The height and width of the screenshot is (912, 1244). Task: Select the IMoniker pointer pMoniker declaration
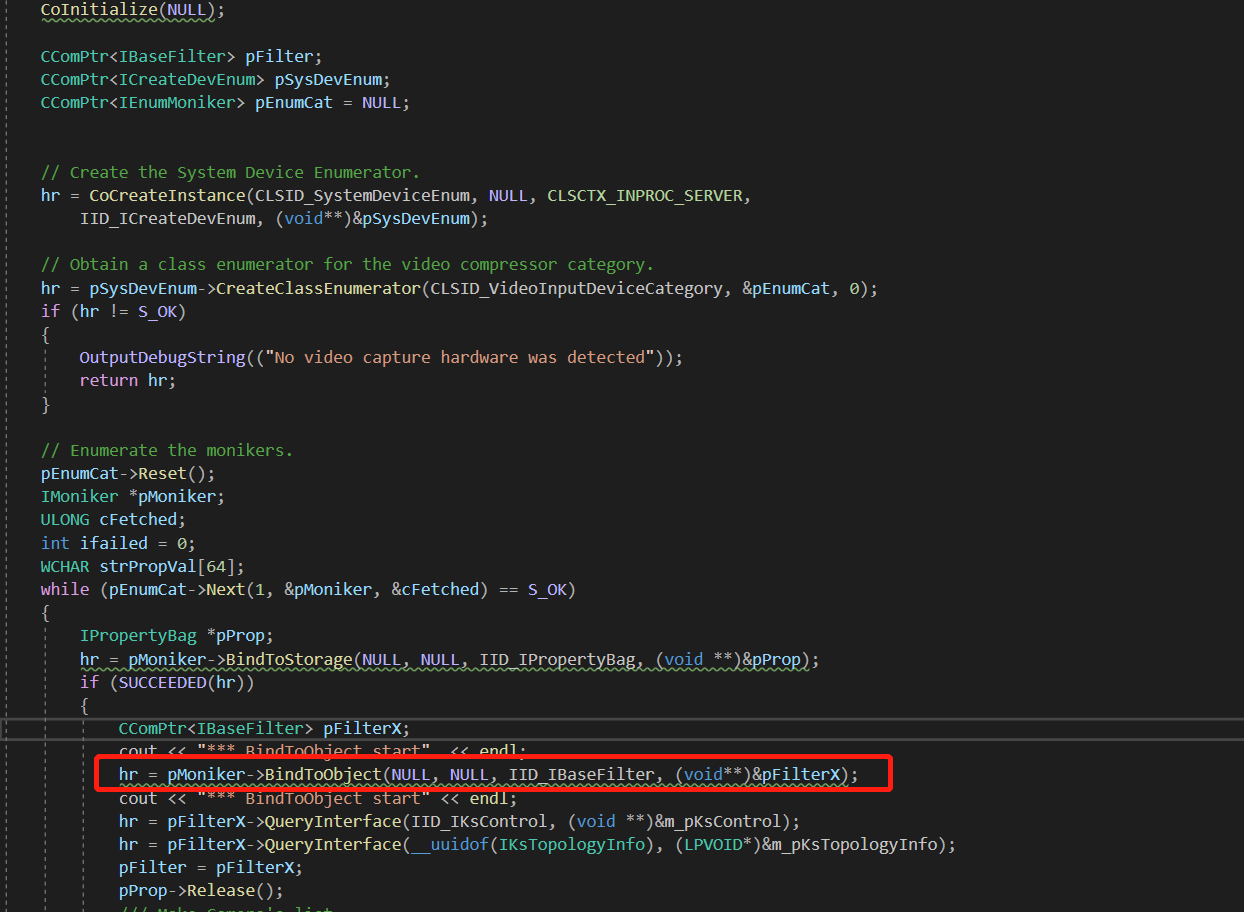[x=130, y=495]
